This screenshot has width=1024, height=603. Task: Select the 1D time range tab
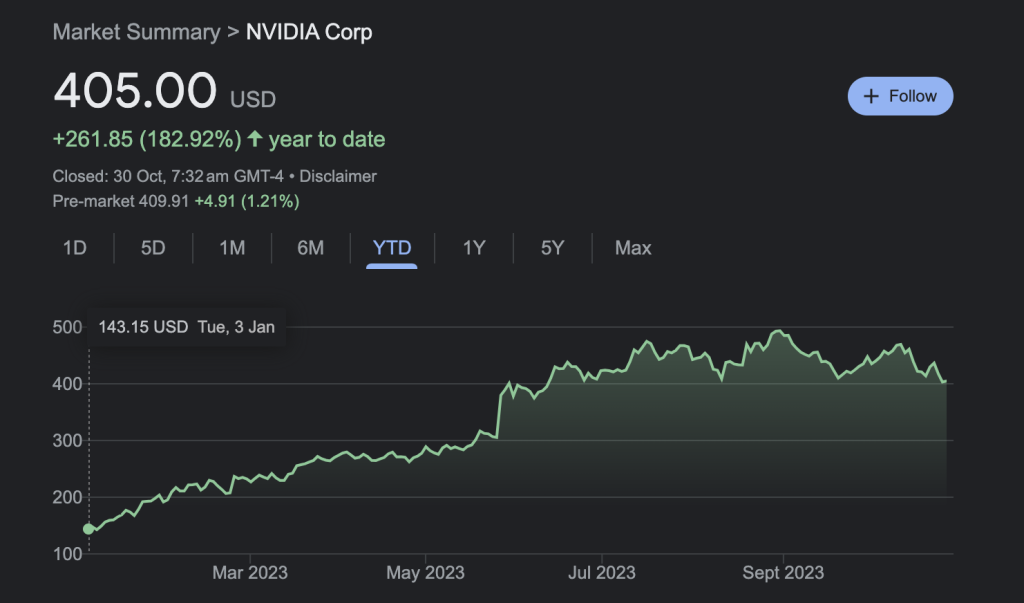point(74,248)
